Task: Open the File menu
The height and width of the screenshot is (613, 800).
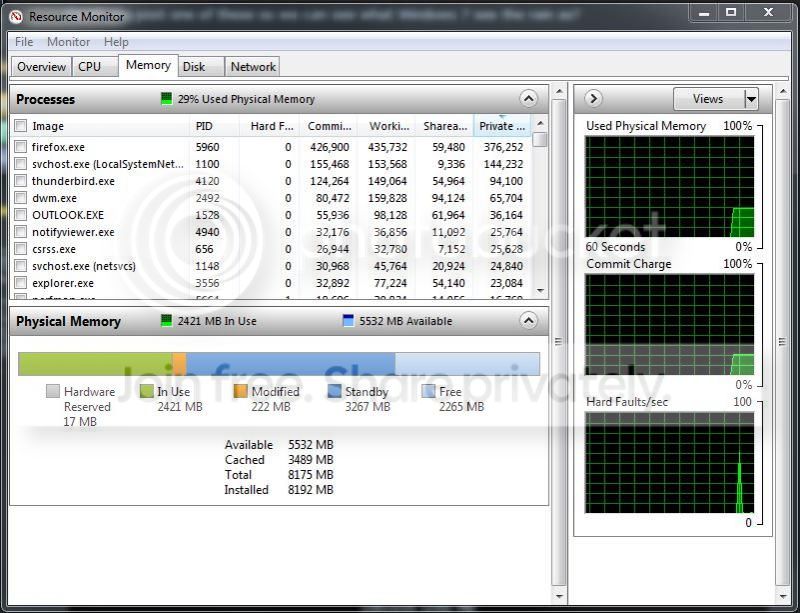Action: [x=24, y=42]
